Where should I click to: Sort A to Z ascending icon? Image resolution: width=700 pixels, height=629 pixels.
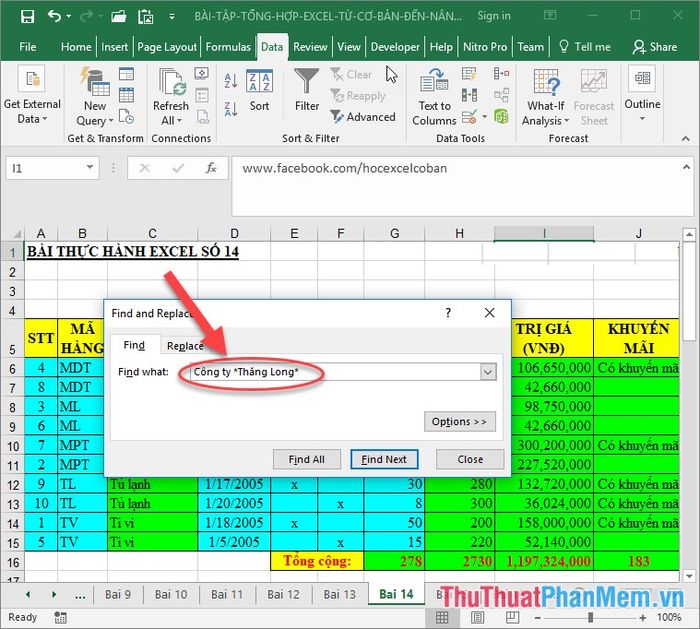click(x=231, y=81)
